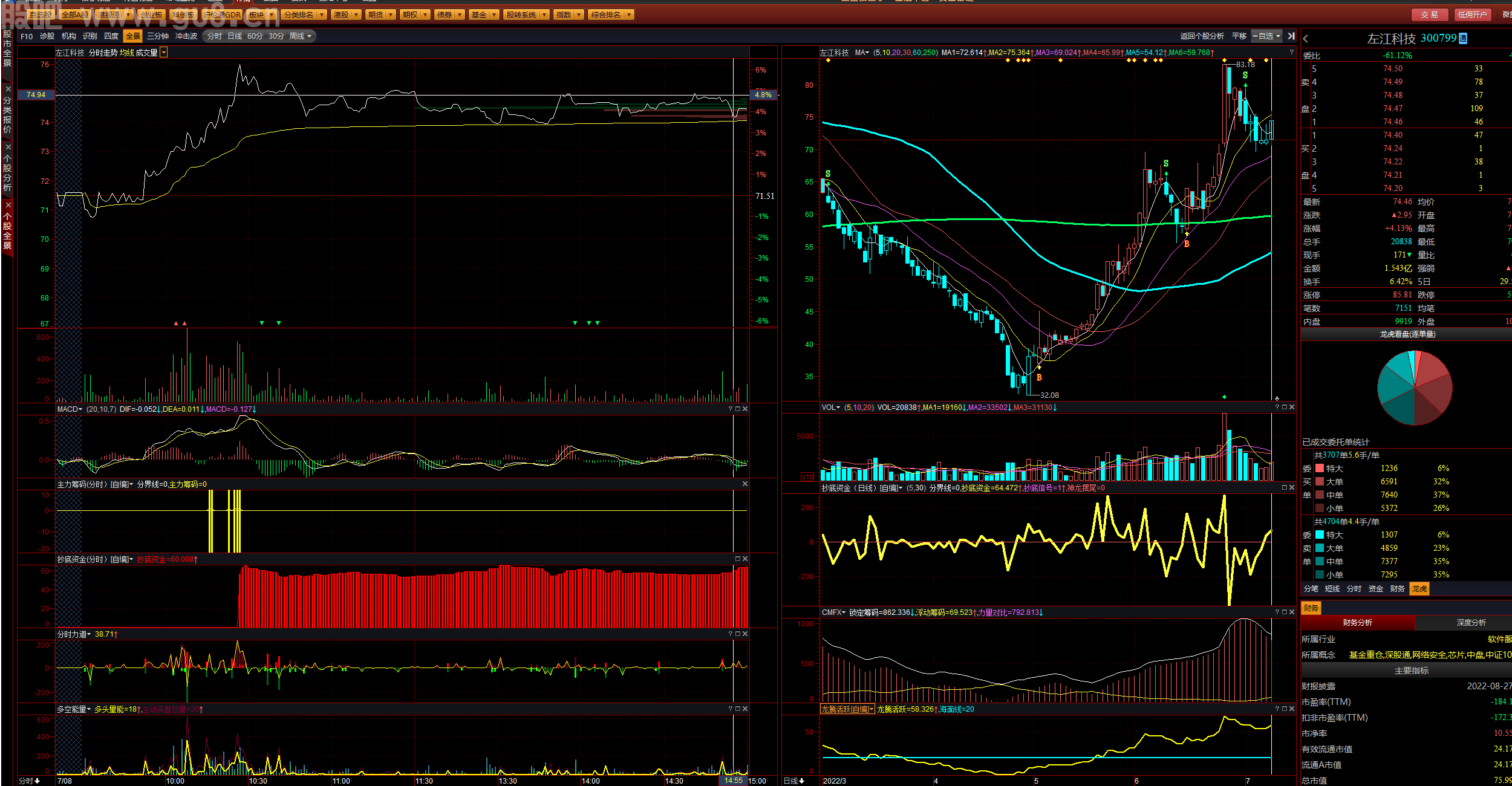Open the 财务分析 tab
The height and width of the screenshot is (786, 1512).
coord(1357,623)
